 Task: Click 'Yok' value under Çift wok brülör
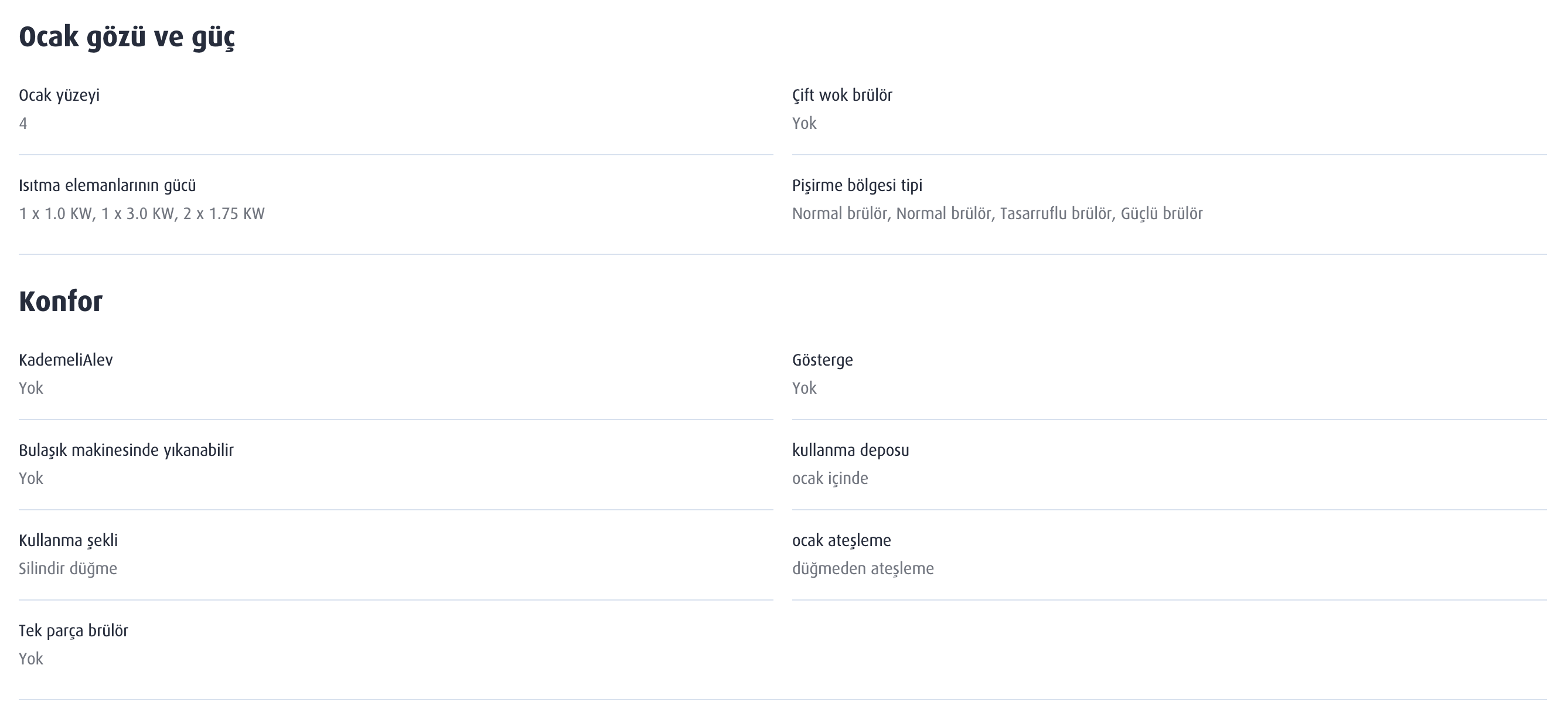click(804, 124)
